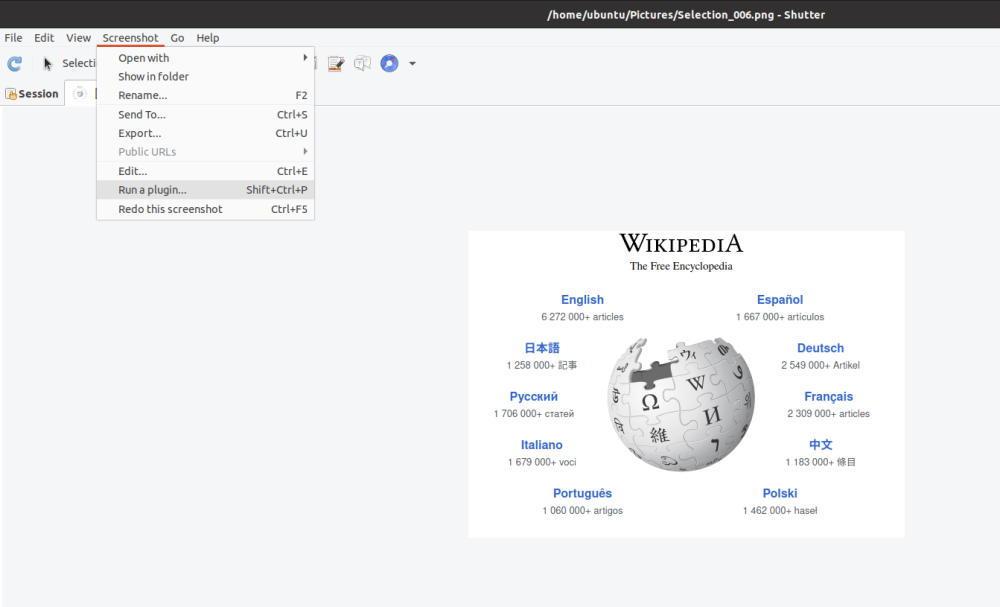Select the Selection capture cursor icon
The image size is (1000, 607).
pos(47,63)
